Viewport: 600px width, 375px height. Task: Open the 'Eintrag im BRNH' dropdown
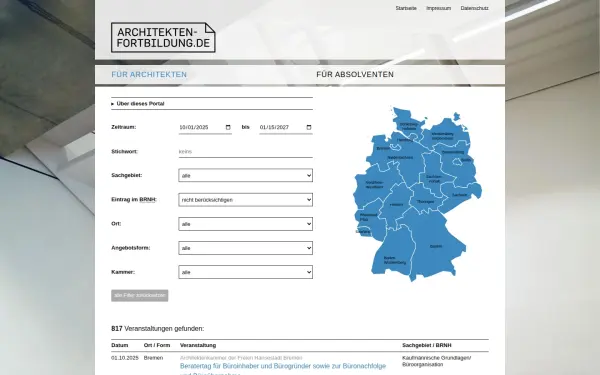tap(245, 200)
